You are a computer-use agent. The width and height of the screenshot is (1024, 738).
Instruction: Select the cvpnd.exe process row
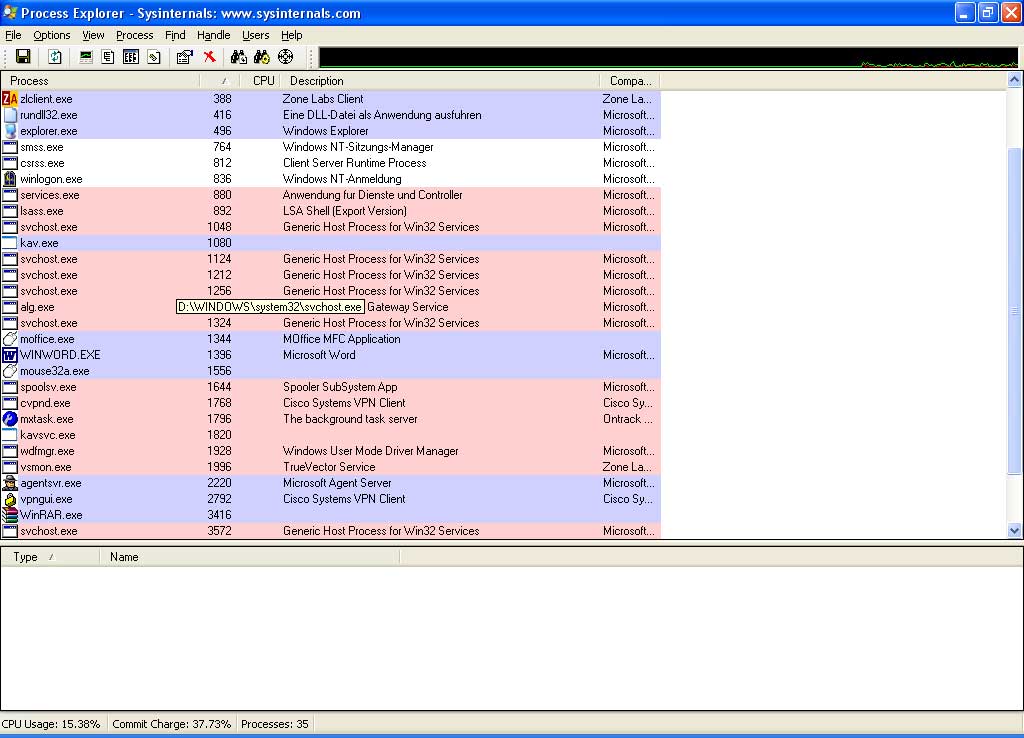point(330,403)
